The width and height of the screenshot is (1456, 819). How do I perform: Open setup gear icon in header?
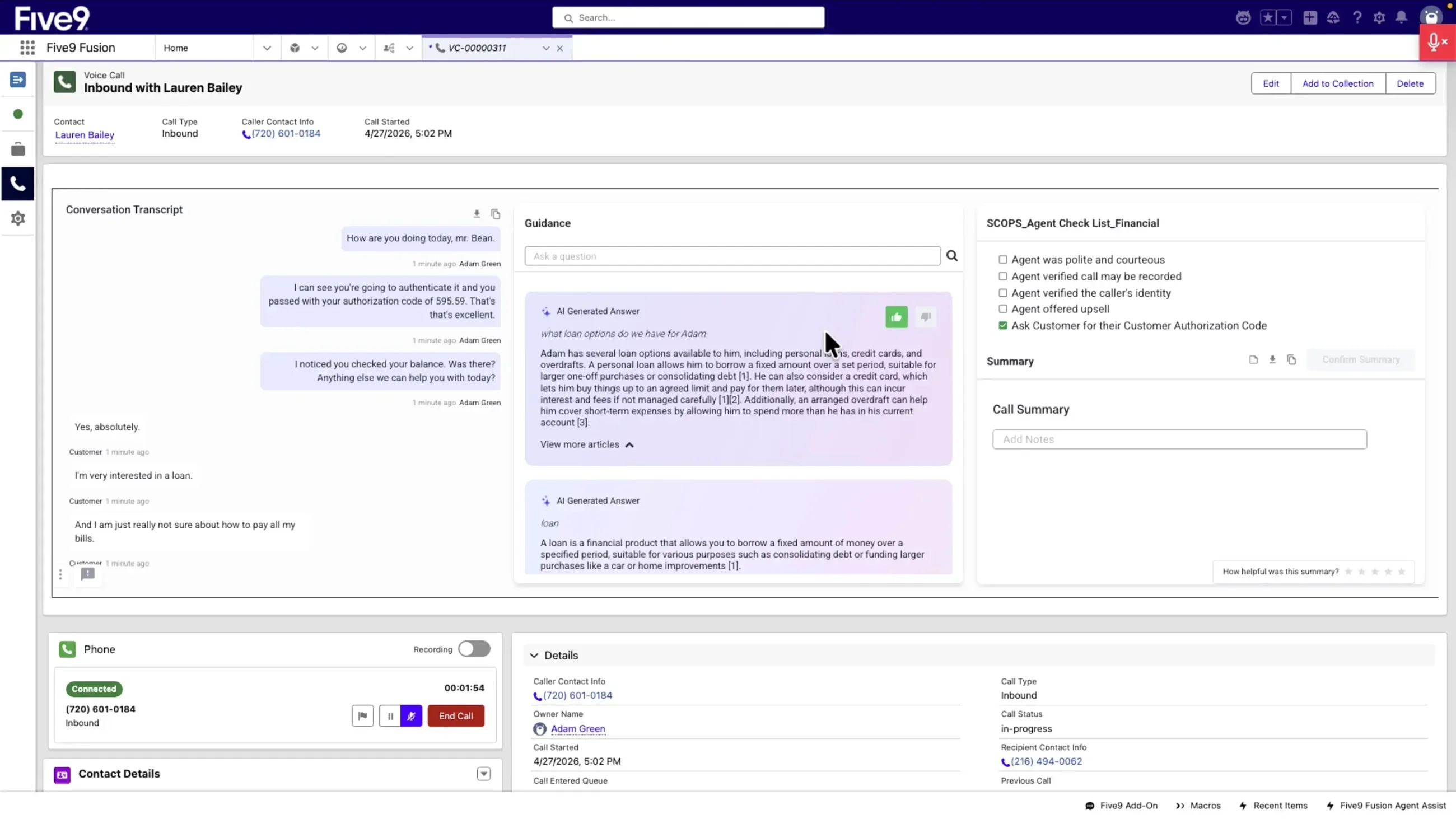point(1379,17)
